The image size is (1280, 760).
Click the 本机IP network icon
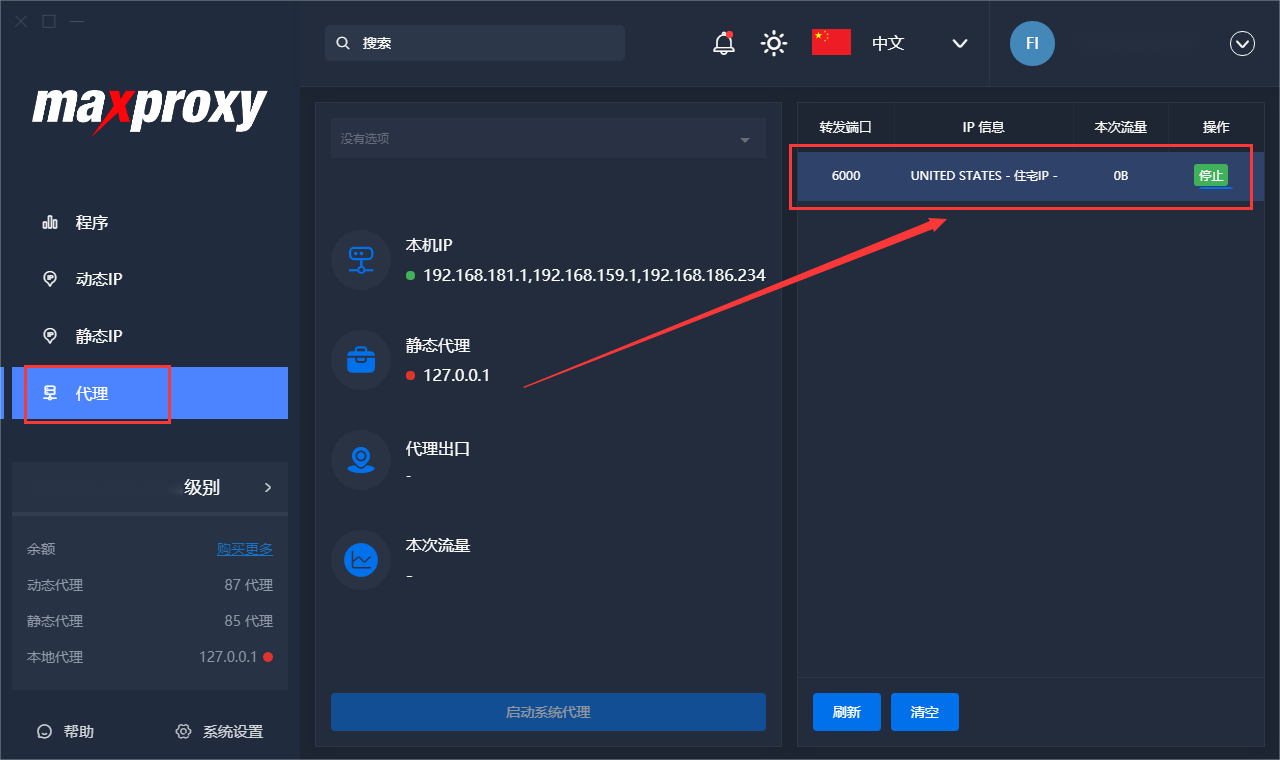click(x=361, y=260)
